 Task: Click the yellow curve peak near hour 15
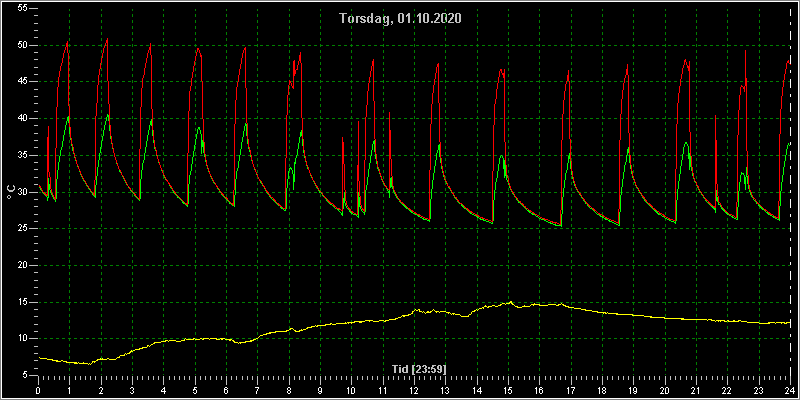click(510, 302)
